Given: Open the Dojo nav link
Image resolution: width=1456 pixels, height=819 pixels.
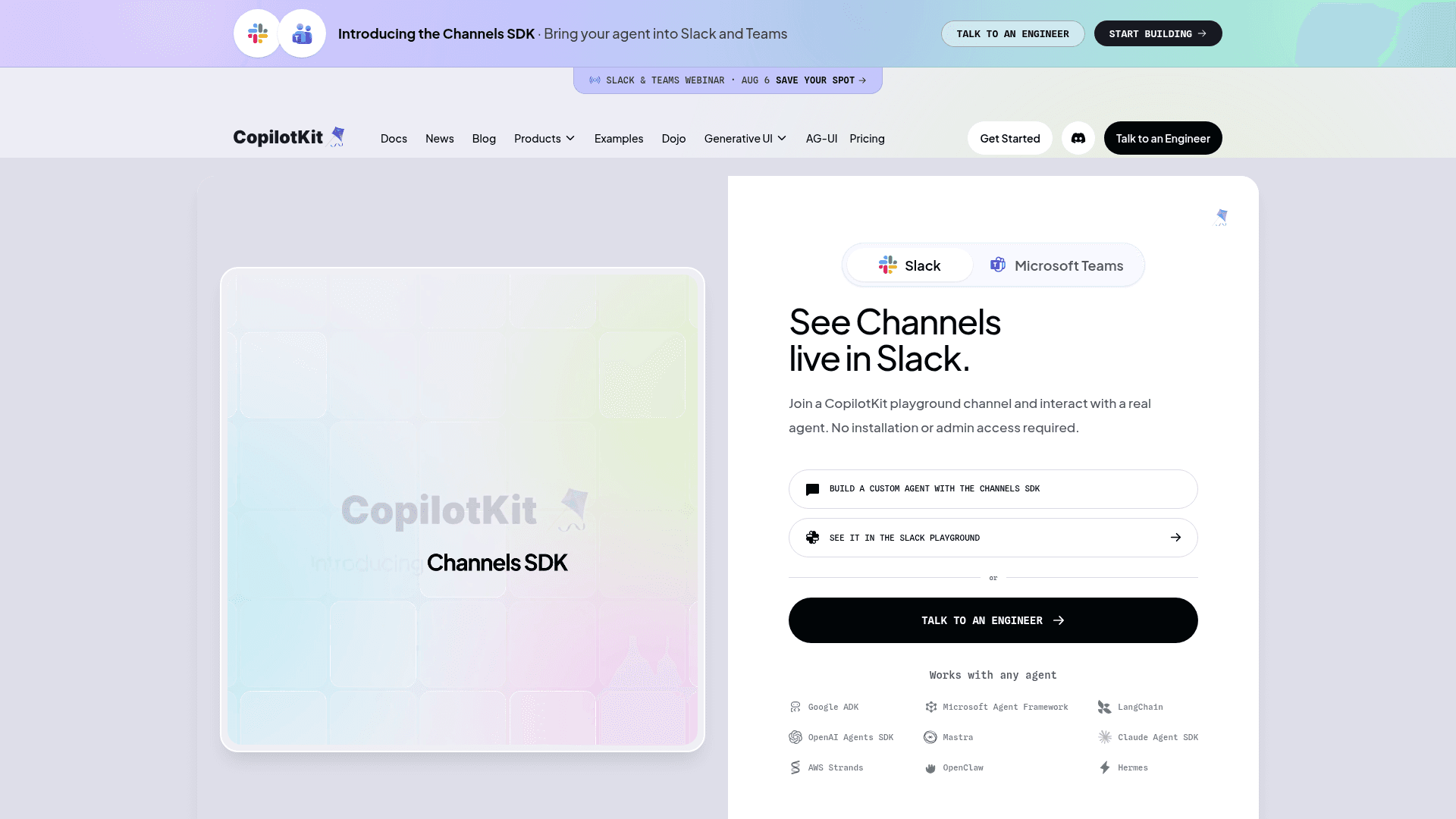Looking at the screenshot, I should pyautogui.click(x=673, y=138).
